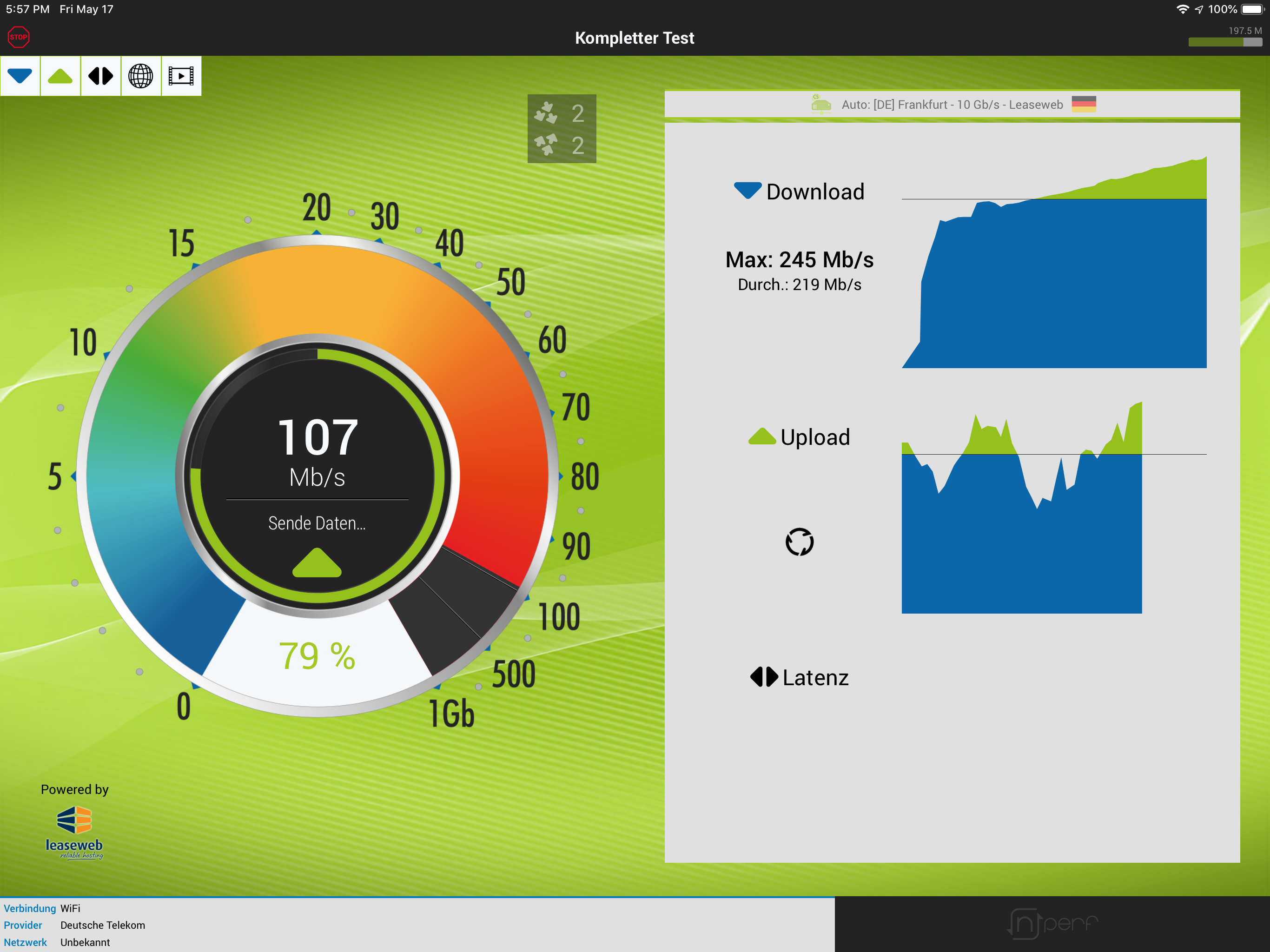The height and width of the screenshot is (952, 1270).
Task: Open the server selector Frankfurt Leaseweb
Action: [952, 105]
